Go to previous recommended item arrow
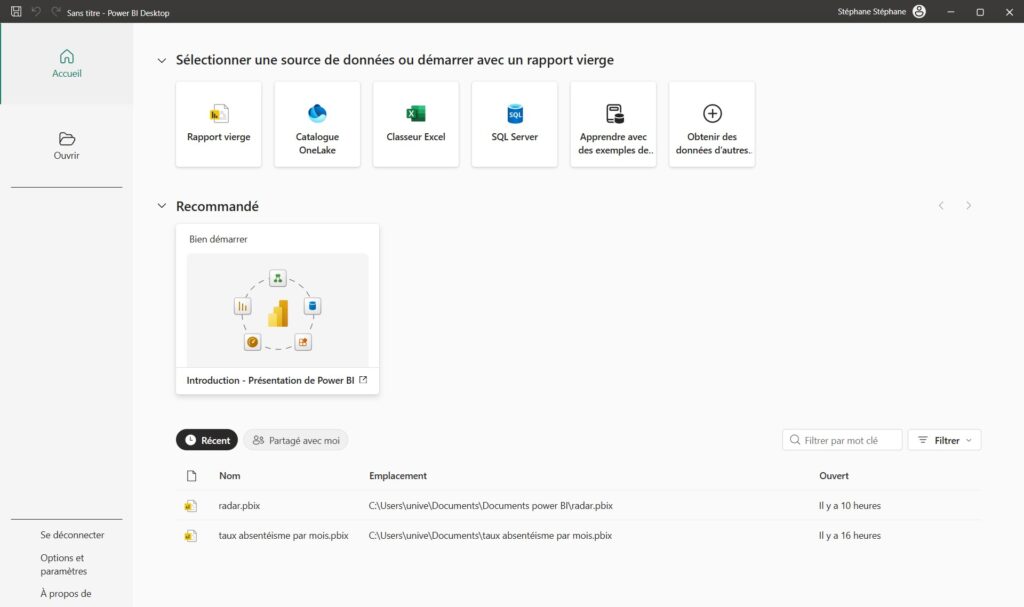The height and width of the screenshot is (607, 1024). tap(941, 206)
